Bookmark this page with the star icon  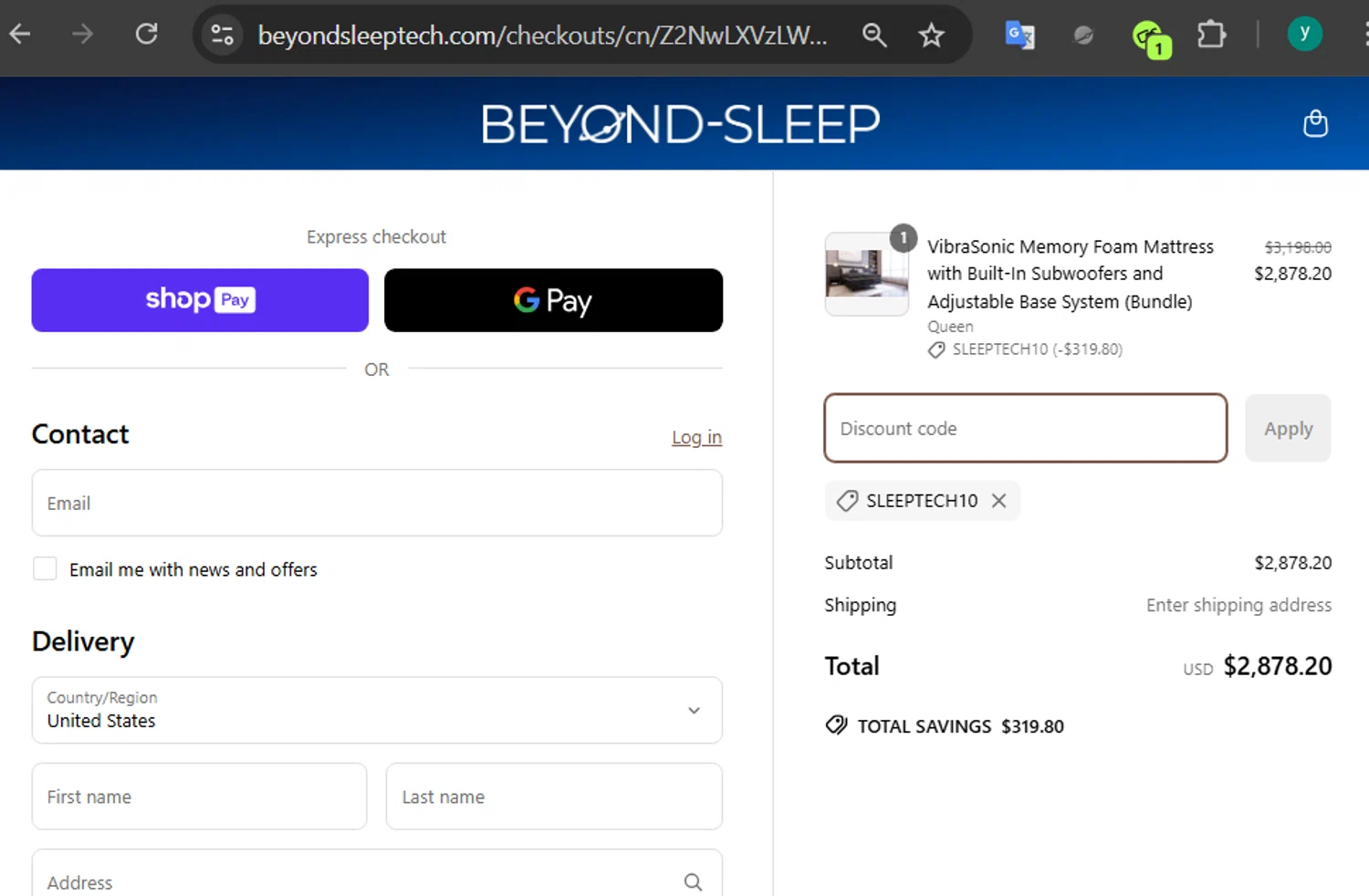point(931,35)
